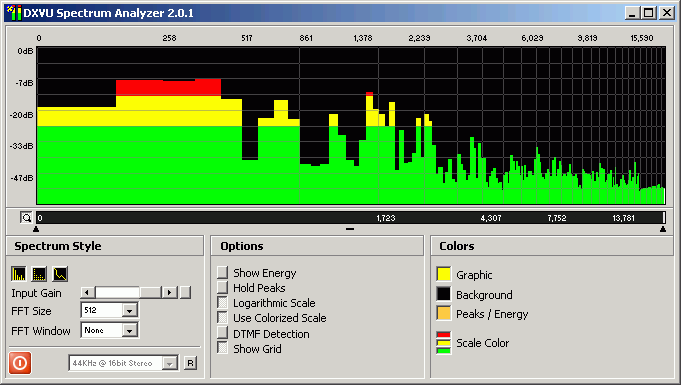
Task: Pick the yellow Graphic color swatch
Action: 444,274
